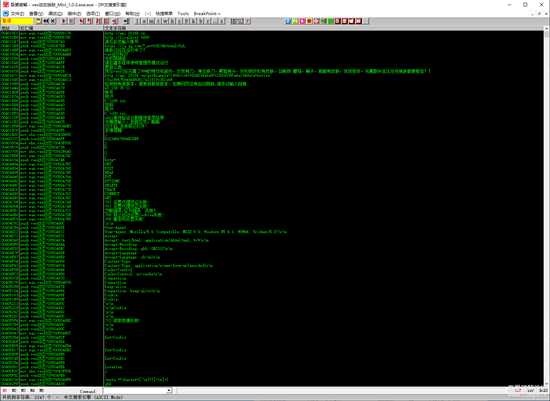Viewport: 550px width, 401px height.
Task: Click the Pause execution icon
Action: 71,21
